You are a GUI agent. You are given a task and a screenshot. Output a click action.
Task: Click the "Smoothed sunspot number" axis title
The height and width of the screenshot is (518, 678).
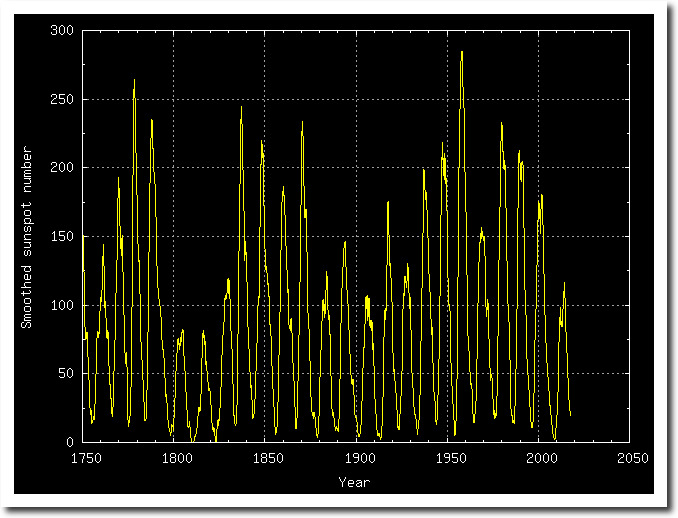[27, 237]
